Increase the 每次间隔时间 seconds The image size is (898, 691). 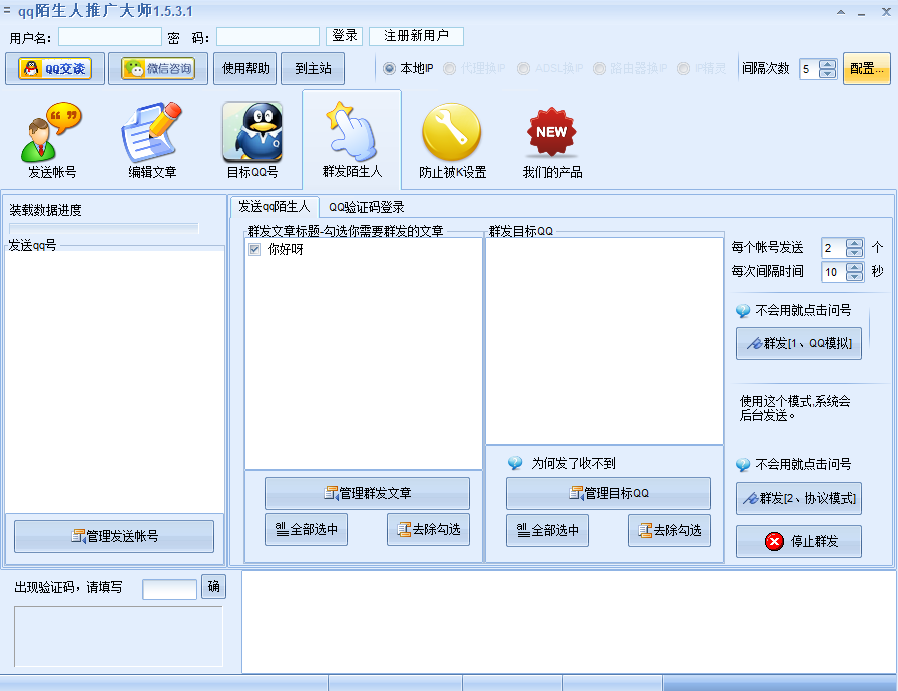(x=854, y=267)
